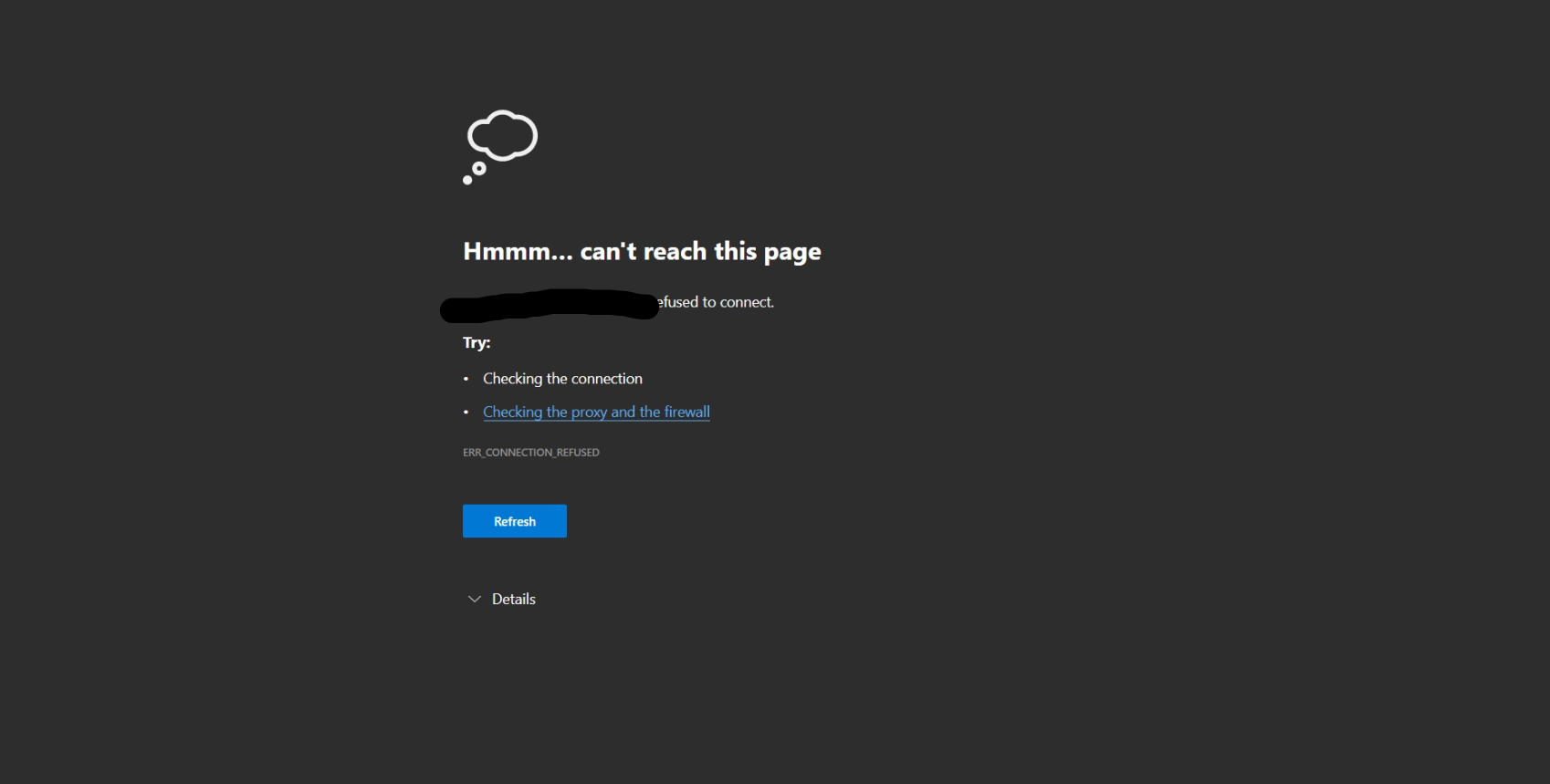The height and width of the screenshot is (784, 1550).
Task: Click the 'Try:' label
Action: click(477, 343)
